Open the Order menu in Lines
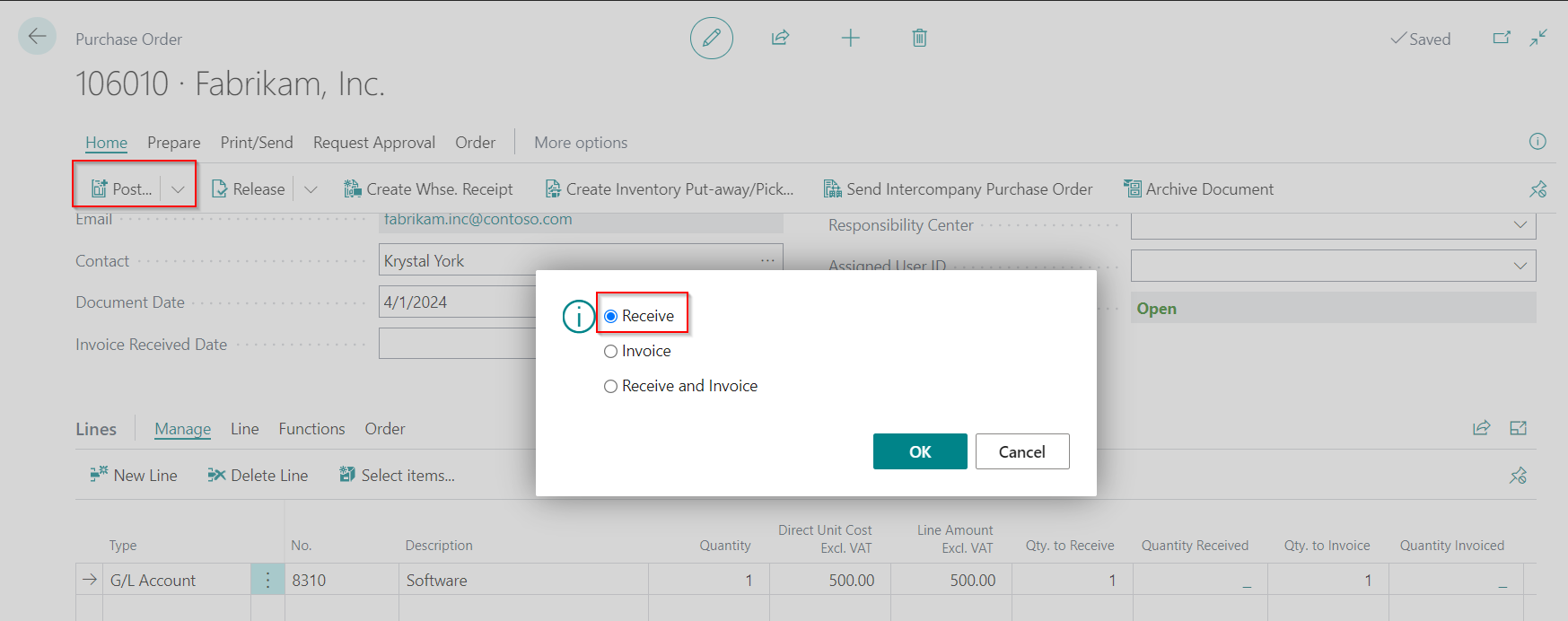 [384, 429]
